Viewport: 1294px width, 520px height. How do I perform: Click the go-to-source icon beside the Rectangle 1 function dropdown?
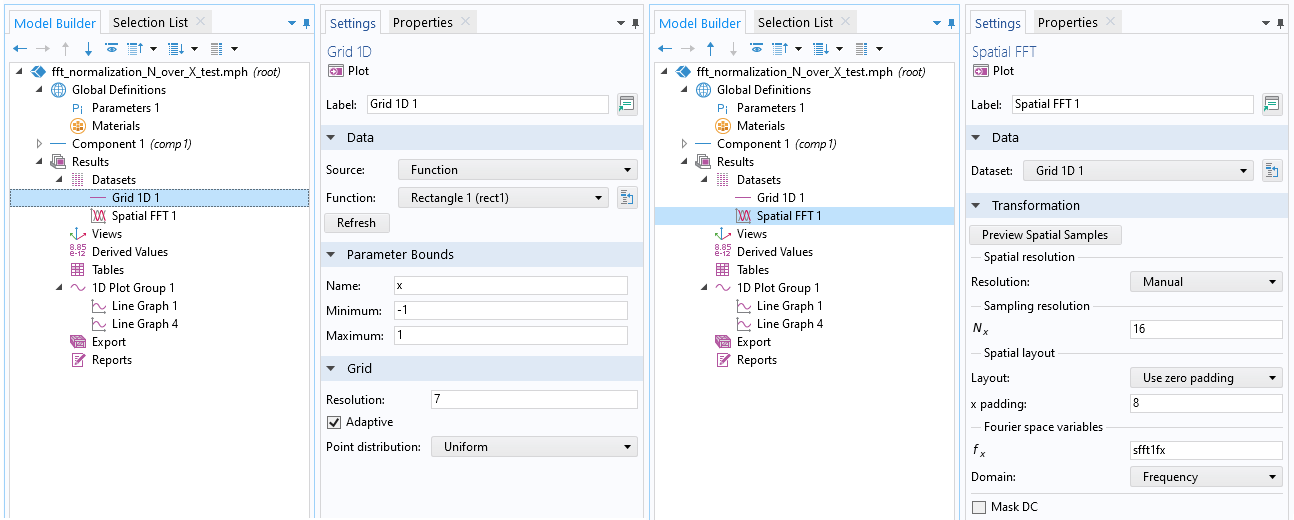[627, 198]
